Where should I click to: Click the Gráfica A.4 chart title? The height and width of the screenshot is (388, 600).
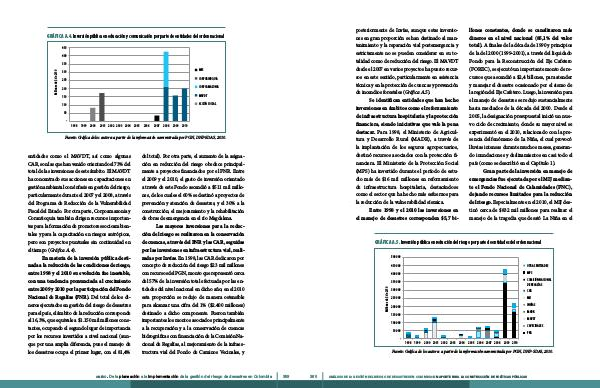pos(135,36)
